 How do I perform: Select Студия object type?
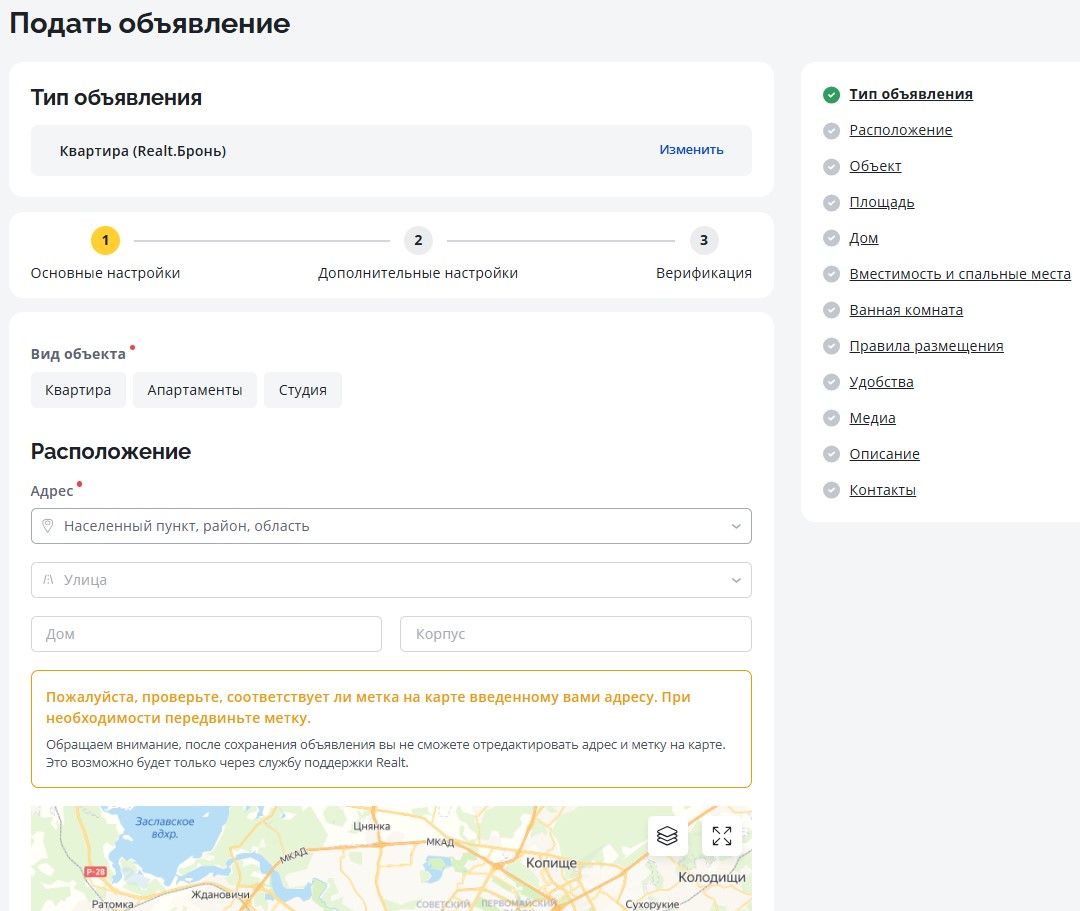click(303, 390)
